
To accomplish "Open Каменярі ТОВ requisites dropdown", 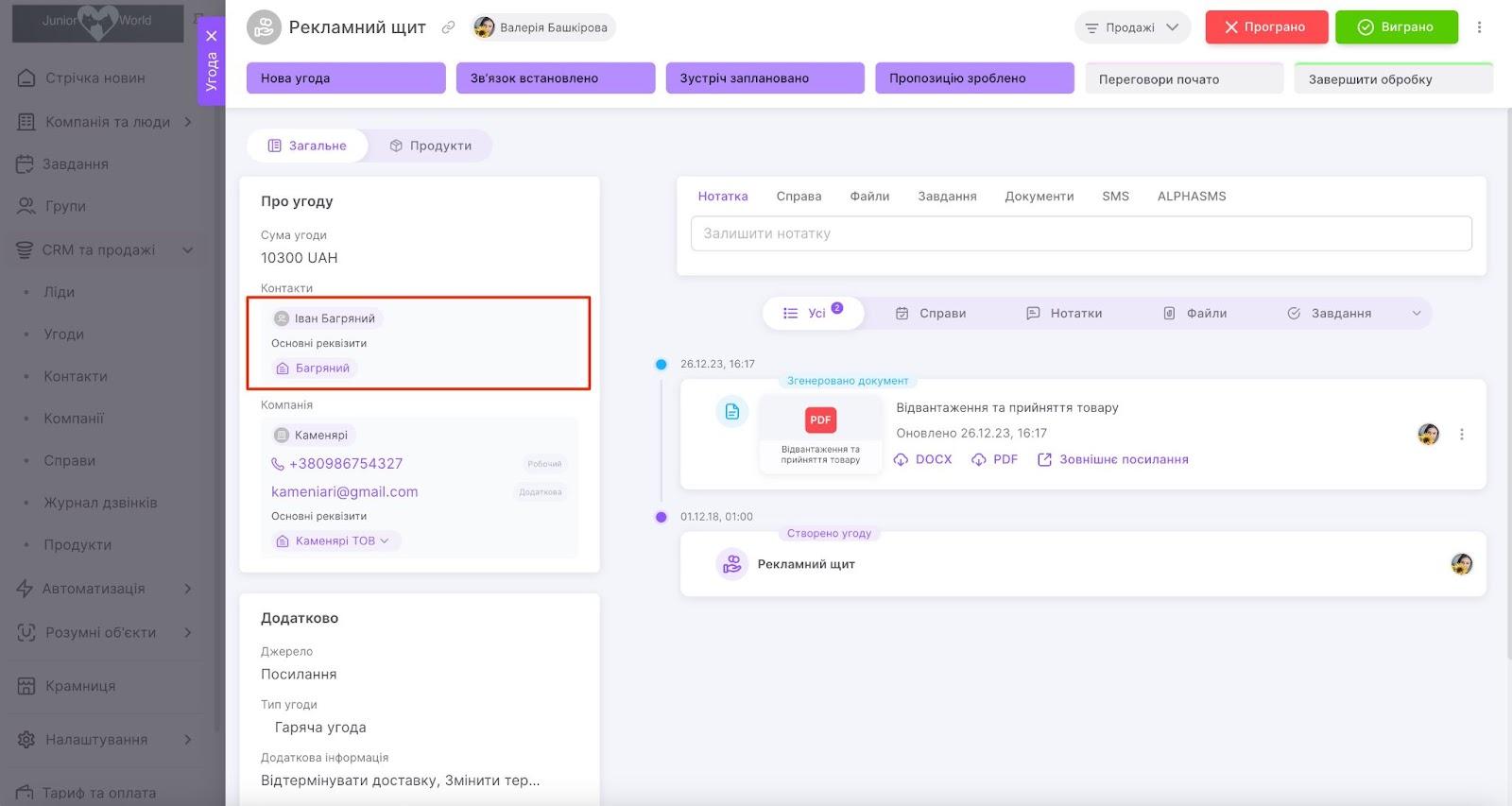I will point(336,540).
